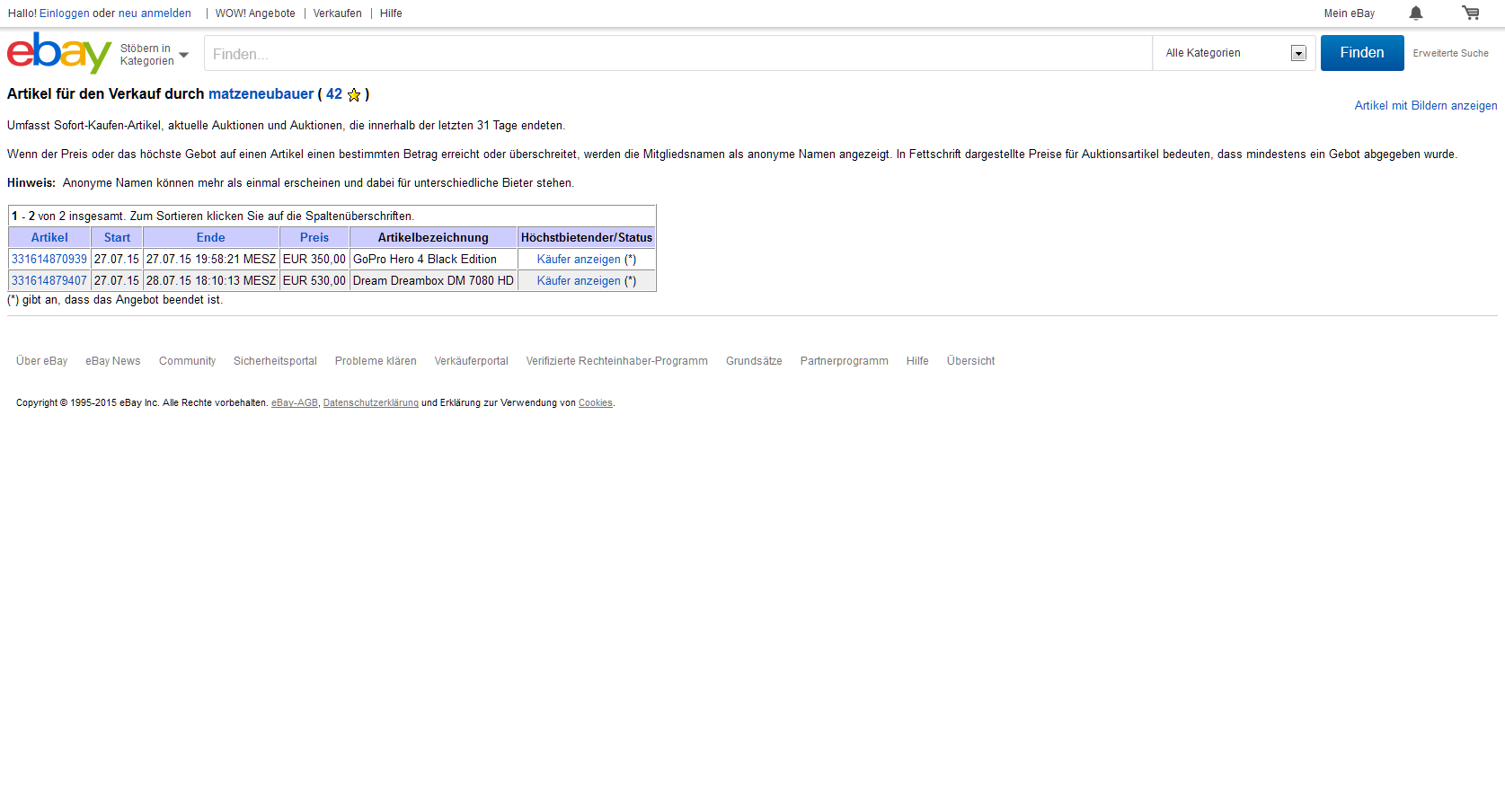Open Sicherheitsportal footer link
Viewport: 1505px width, 812px height.
pyautogui.click(x=275, y=361)
